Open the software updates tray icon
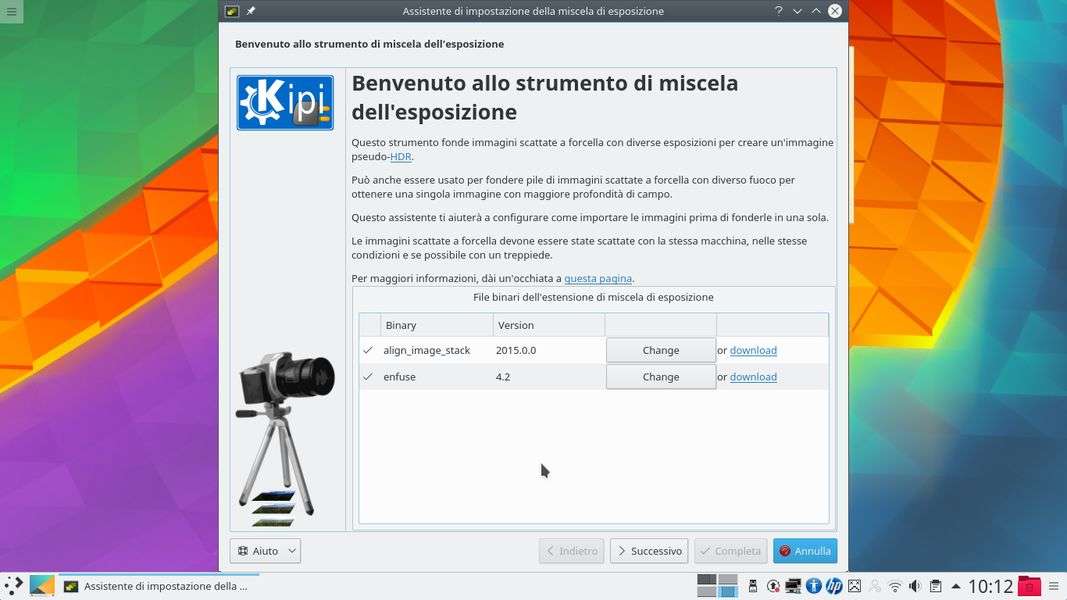 pyautogui.click(x=773, y=586)
